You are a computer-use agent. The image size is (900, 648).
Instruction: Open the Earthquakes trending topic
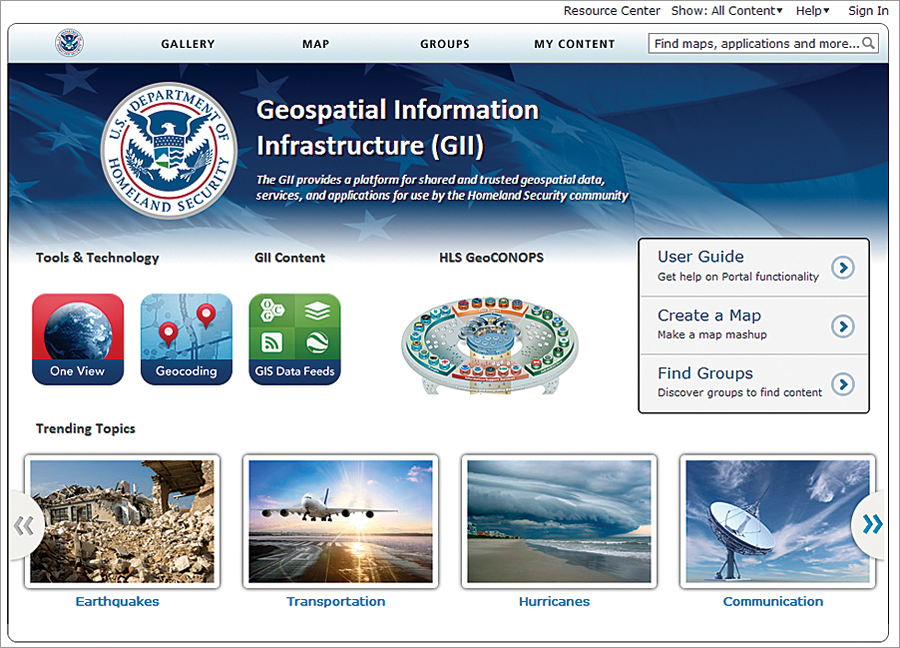[x=117, y=601]
